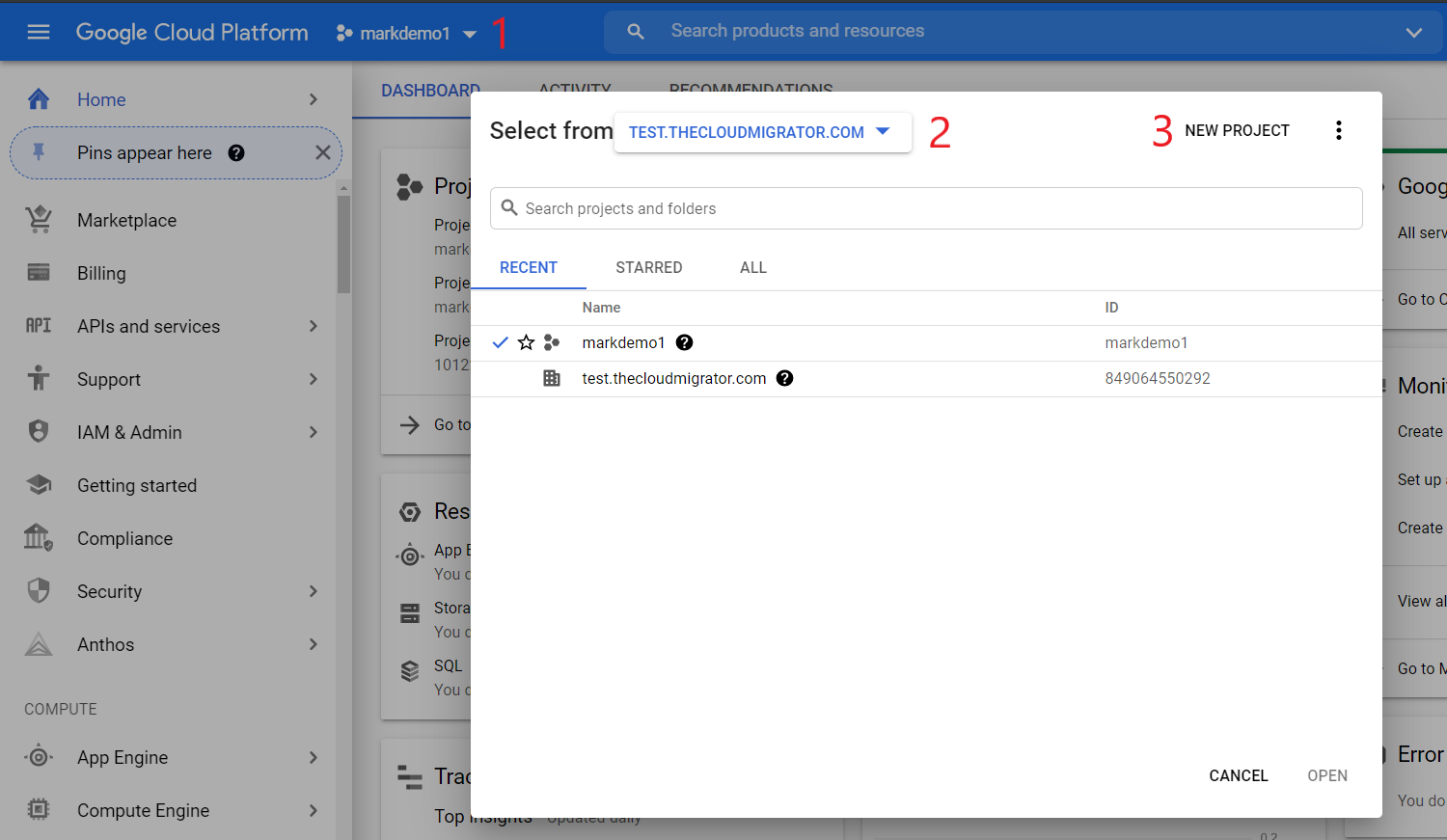Viewport: 1447px width, 840px height.
Task: Click the ID column header
Action: click(1111, 308)
